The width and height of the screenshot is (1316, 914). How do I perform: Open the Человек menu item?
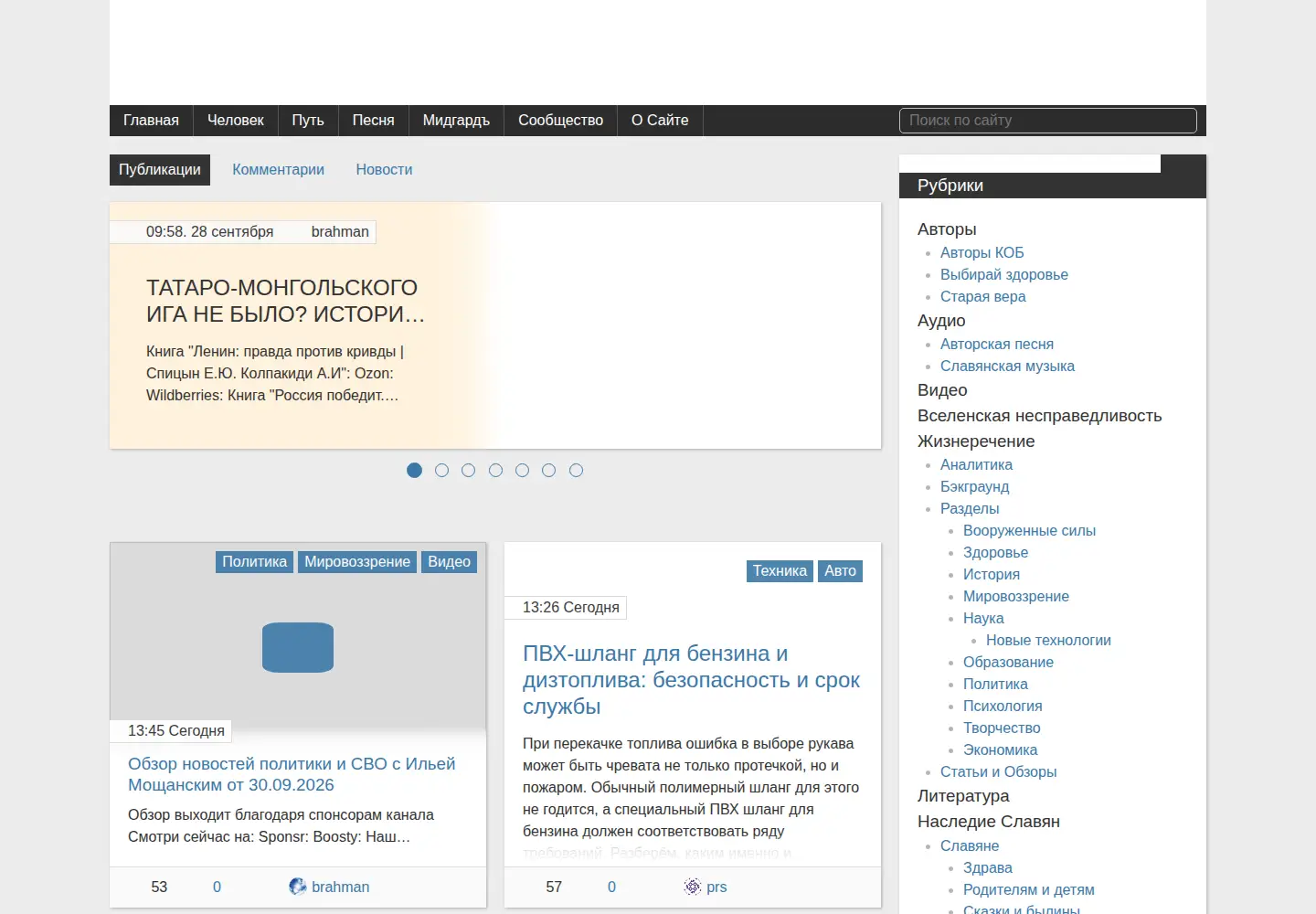(x=236, y=121)
